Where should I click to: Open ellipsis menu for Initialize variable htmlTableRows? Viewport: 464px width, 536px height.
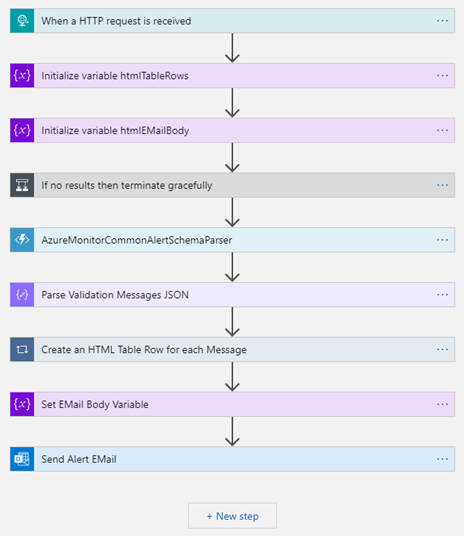(442, 76)
